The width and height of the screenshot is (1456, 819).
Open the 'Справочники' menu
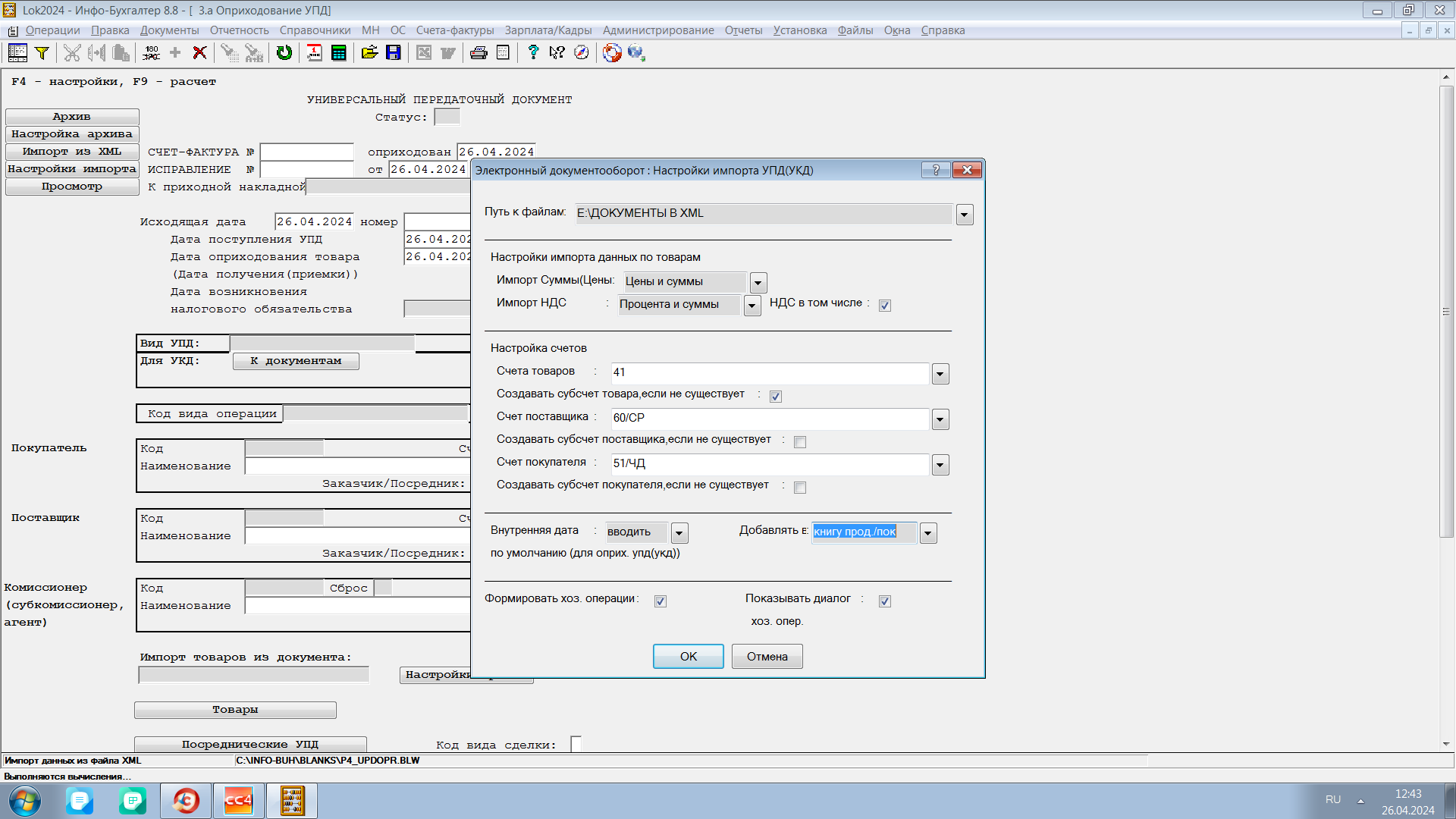pyautogui.click(x=315, y=30)
